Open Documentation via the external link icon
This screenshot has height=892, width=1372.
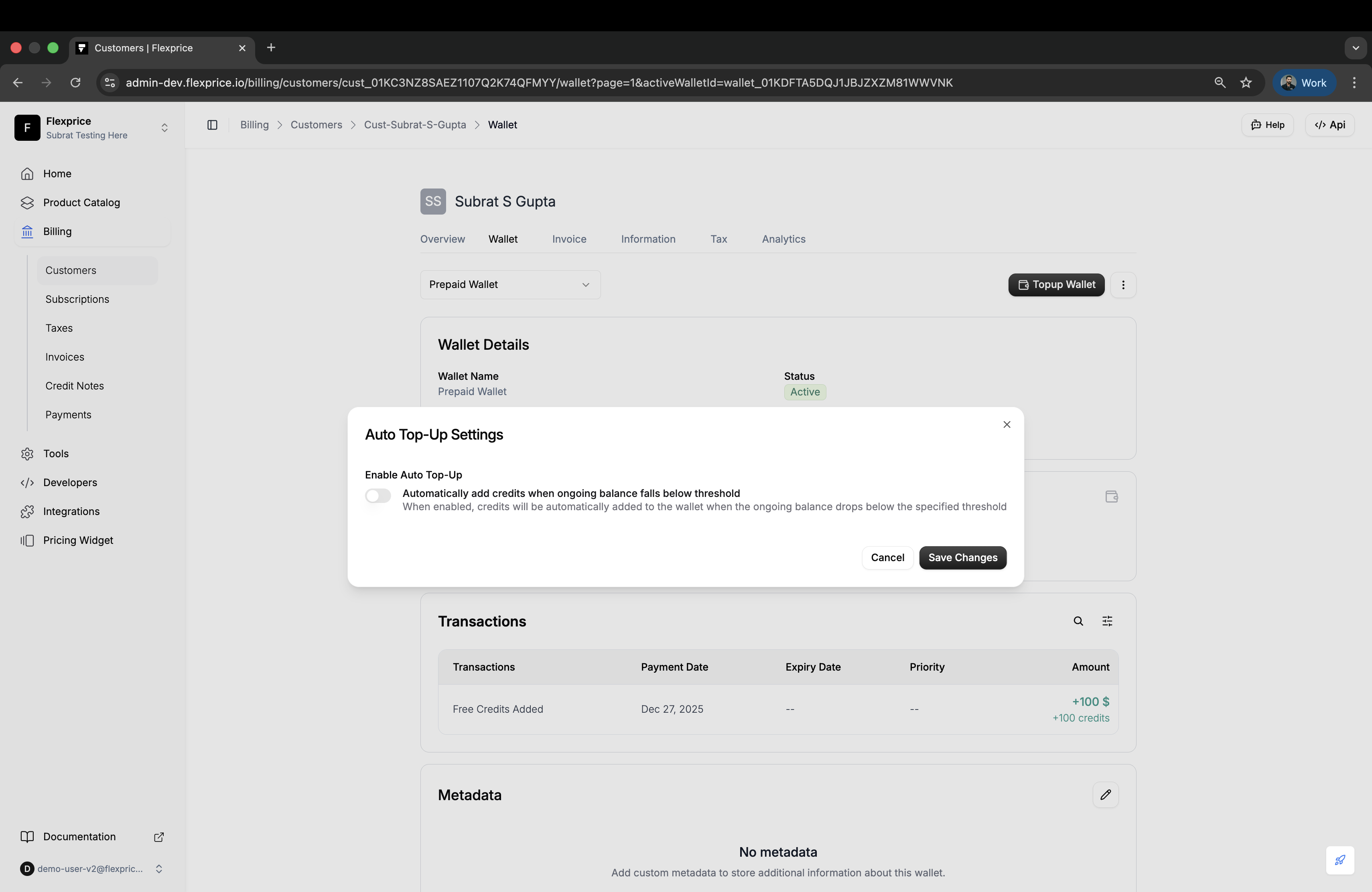point(158,837)
